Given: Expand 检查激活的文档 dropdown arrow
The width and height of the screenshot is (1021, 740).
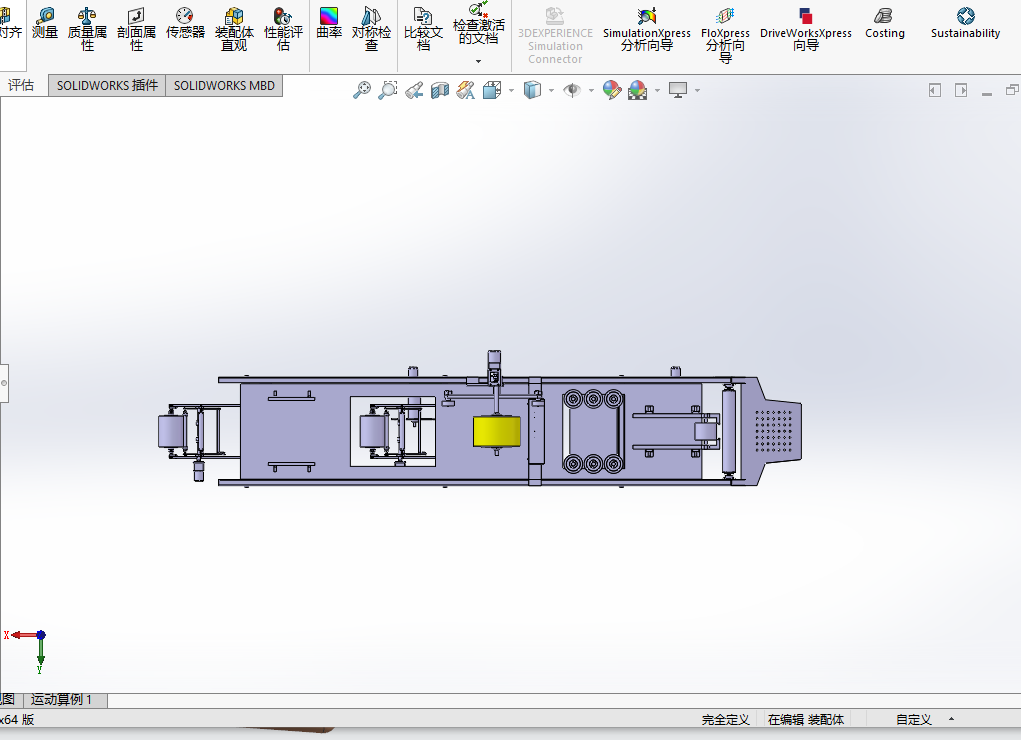Looking at the screenshot, I should pos(479,61).
